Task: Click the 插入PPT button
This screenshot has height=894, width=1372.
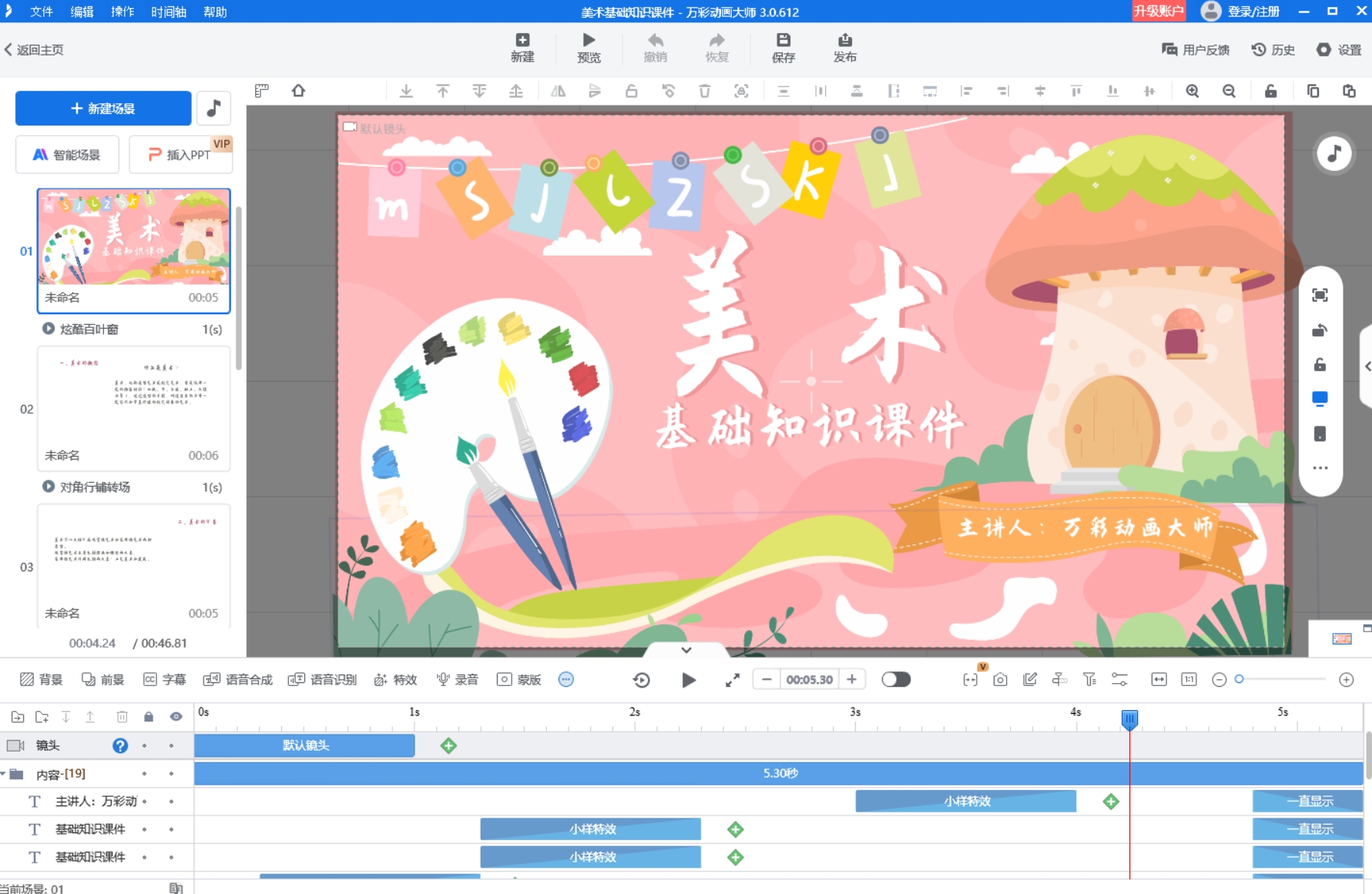Action: point(180,155)
